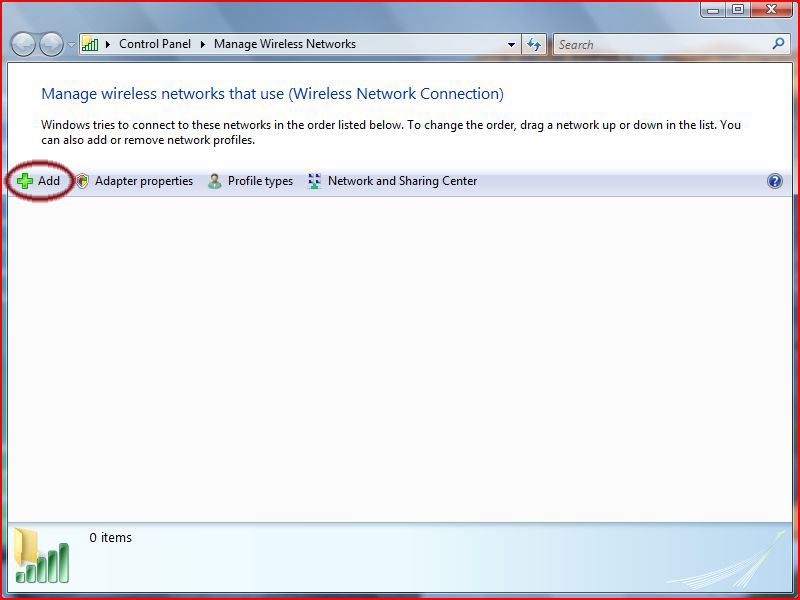Click the Network and Sharing Center icon
Screen dimensions: 800x600
point(314,181)
